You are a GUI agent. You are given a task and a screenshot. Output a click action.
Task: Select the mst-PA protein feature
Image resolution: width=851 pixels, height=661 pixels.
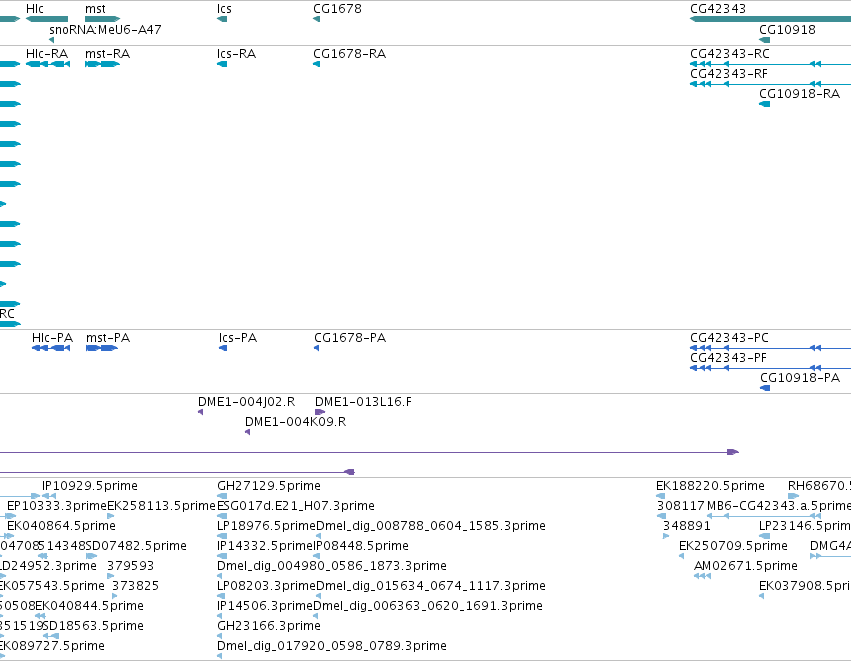[102, 348]
